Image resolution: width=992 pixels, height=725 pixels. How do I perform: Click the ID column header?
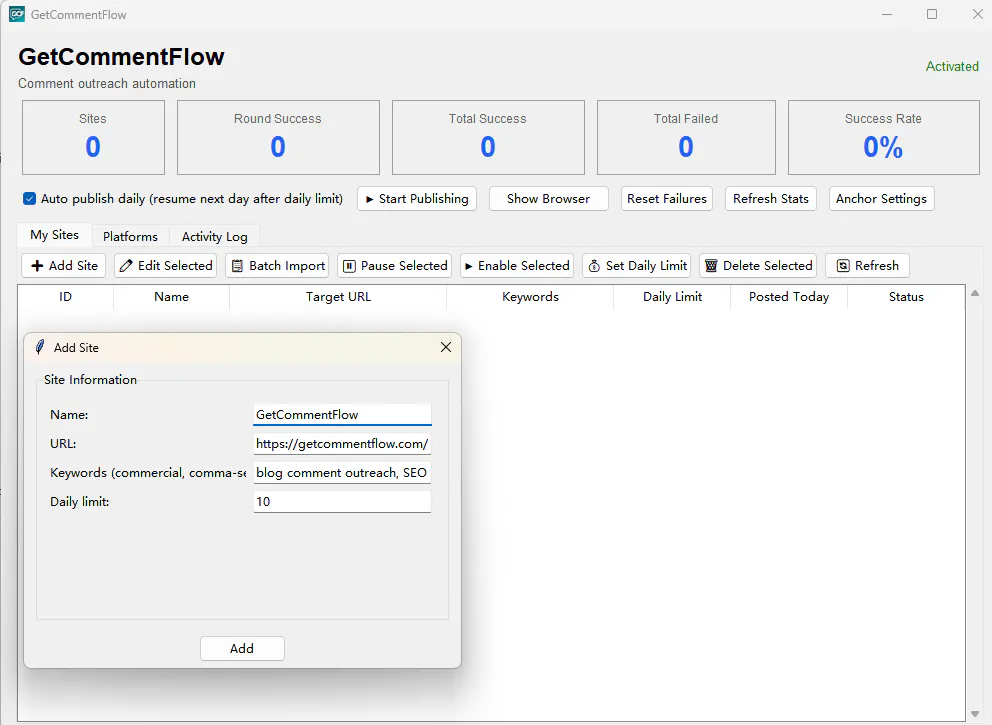66,297
